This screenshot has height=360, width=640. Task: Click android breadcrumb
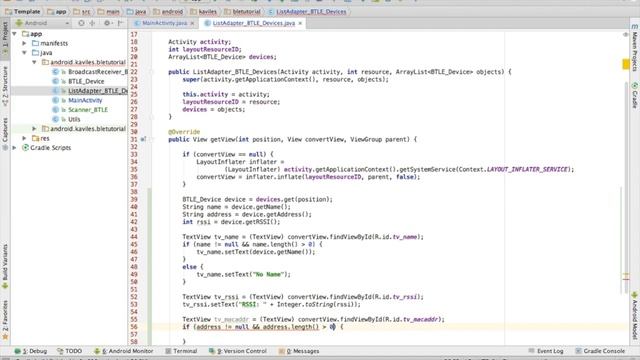click(x=168, y=12)
